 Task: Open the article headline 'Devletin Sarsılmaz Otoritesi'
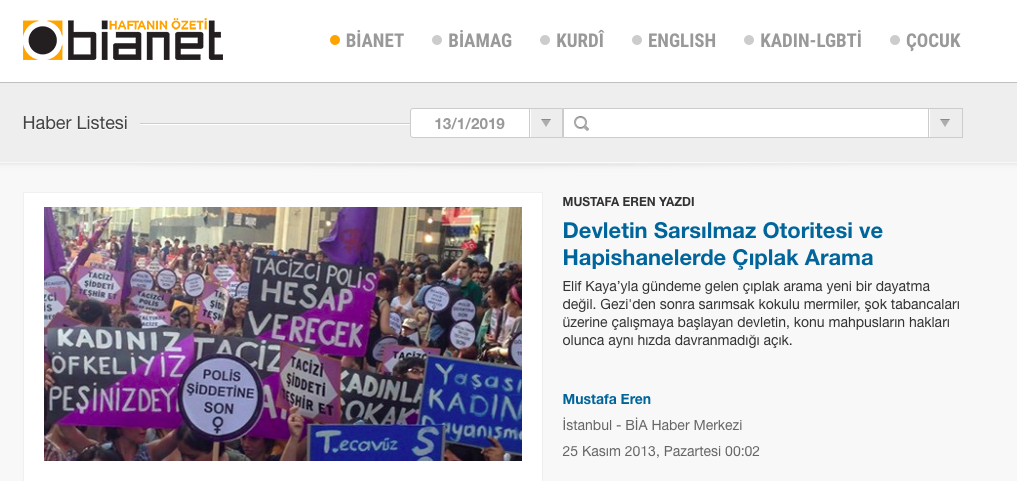(x=723, y=244)
